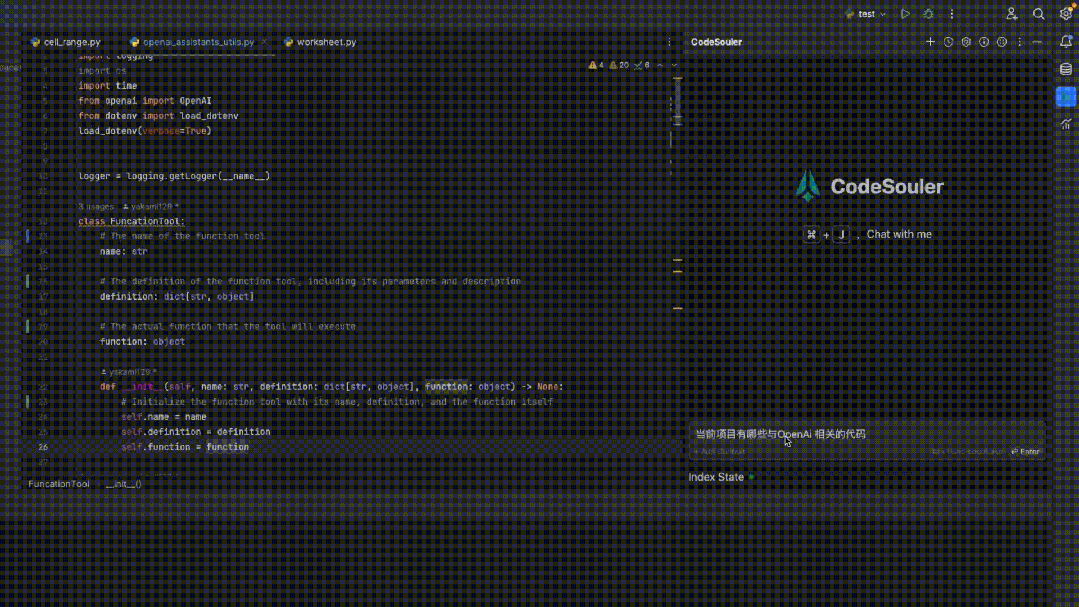Open CodeSouler panel options dots
1079x607 pixels.
click(x=1020, y=42)
